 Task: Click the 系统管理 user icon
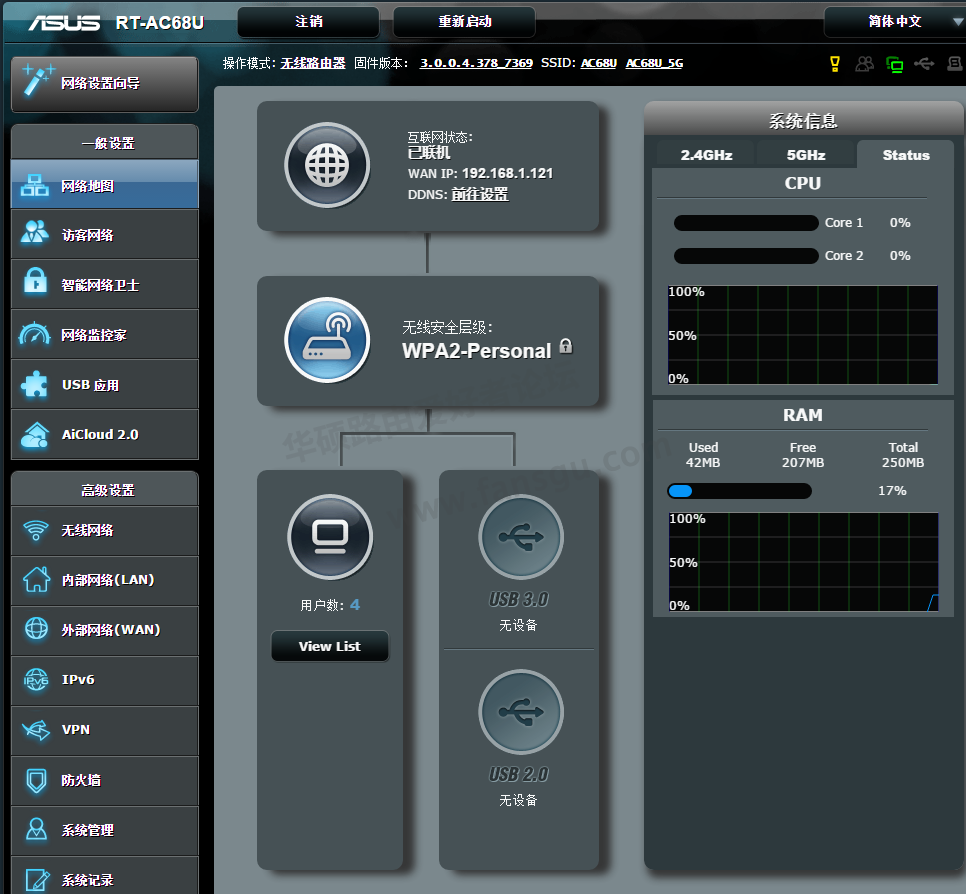tap(36, 829)
